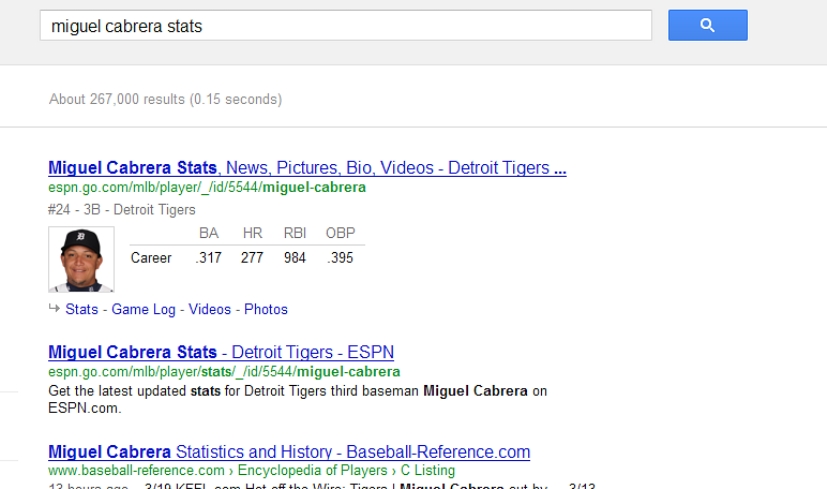Click the BA column header
Image resolution: width=827 pixels, height=489 pixels.
point(209,233)
